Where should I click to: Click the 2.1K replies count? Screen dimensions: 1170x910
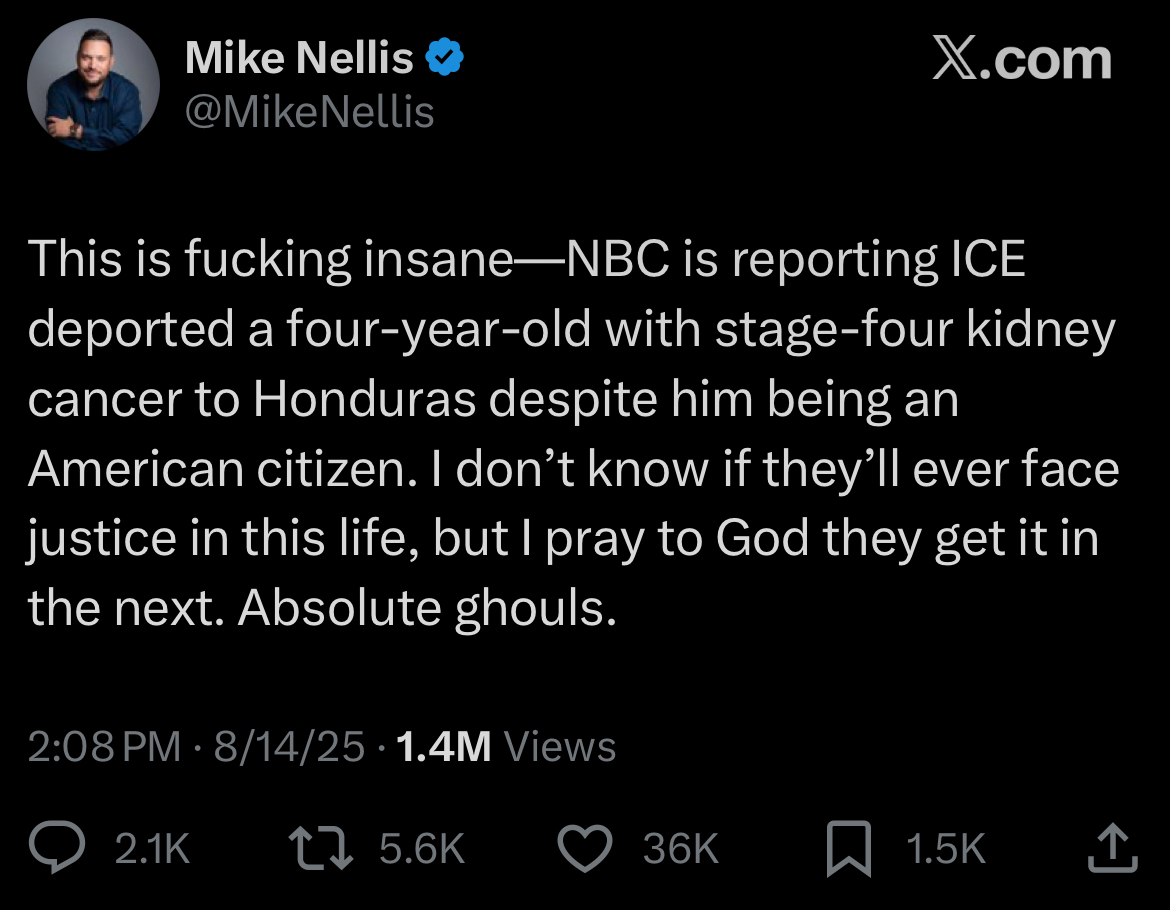[152, 849]
